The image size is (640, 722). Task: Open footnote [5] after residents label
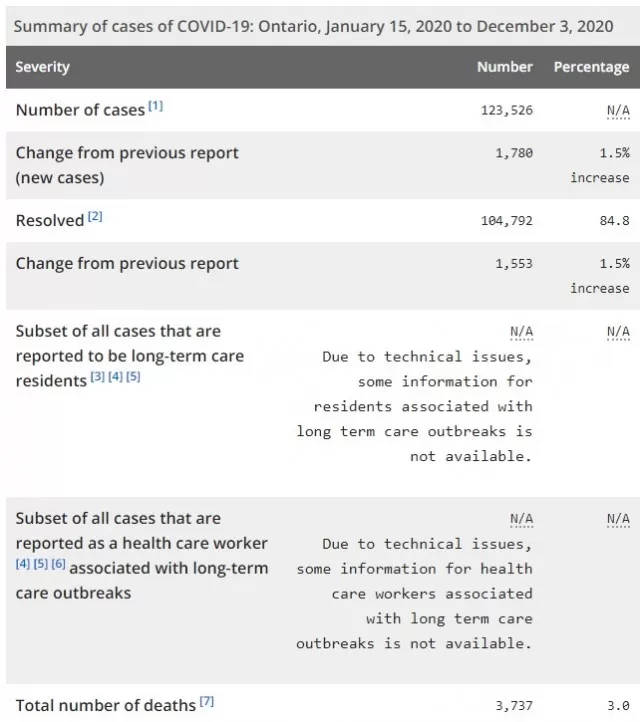pos(133,377)
